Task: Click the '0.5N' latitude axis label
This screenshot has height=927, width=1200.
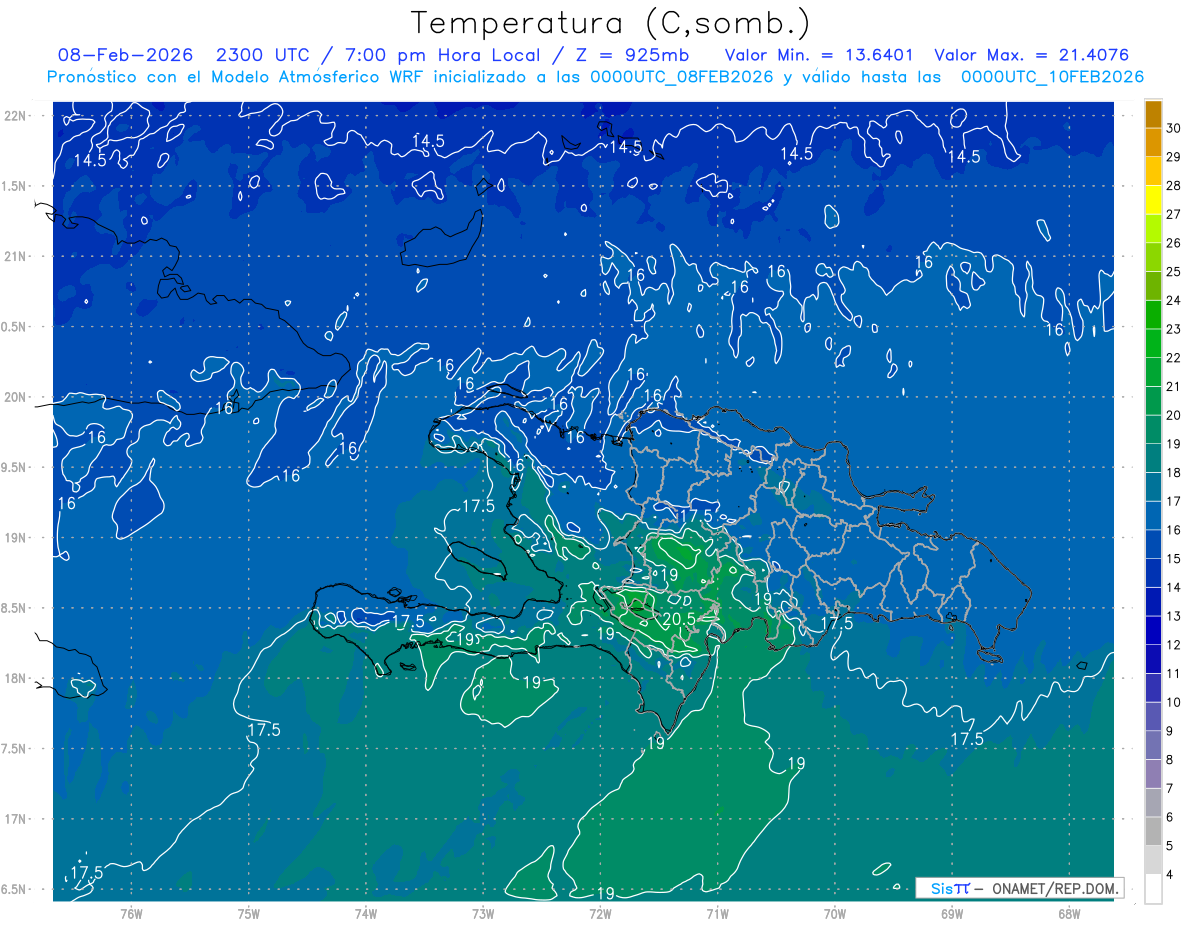Action: point(15,327)
